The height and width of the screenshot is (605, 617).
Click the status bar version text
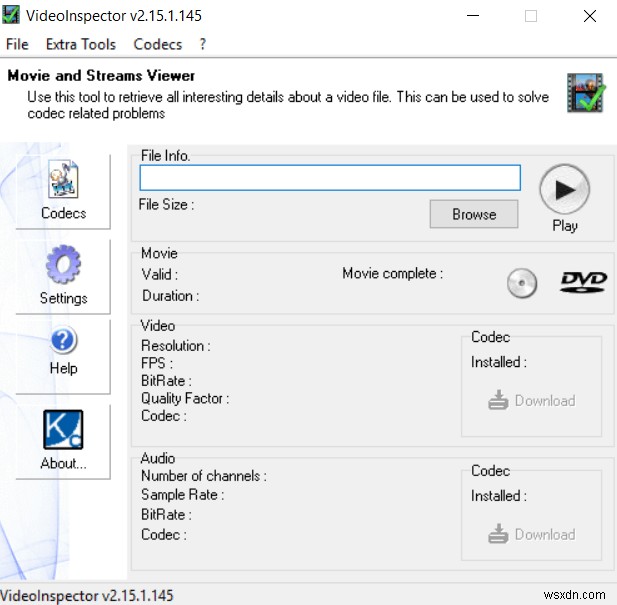87,595
